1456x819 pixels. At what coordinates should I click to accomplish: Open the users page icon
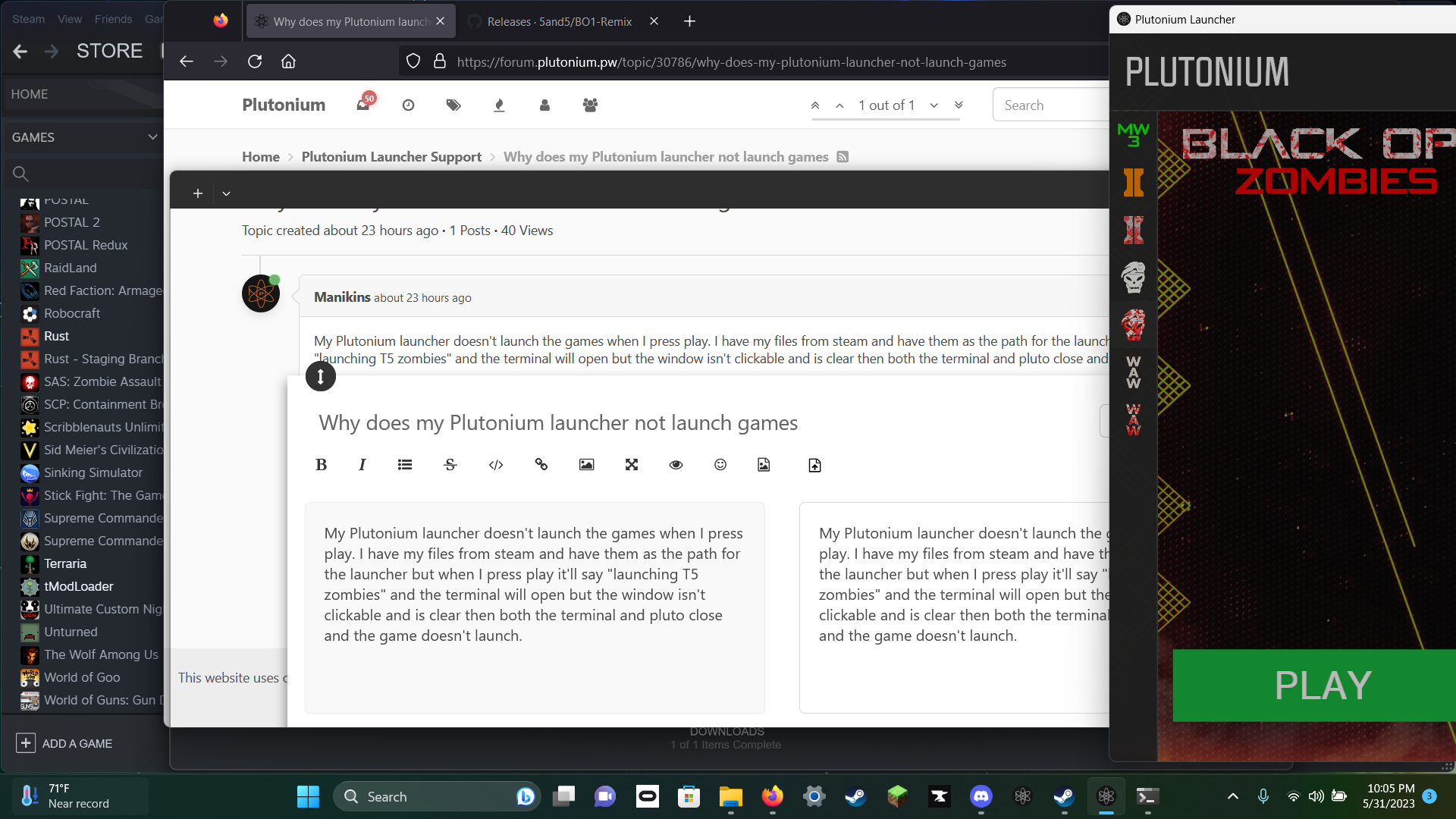point(544,105)
